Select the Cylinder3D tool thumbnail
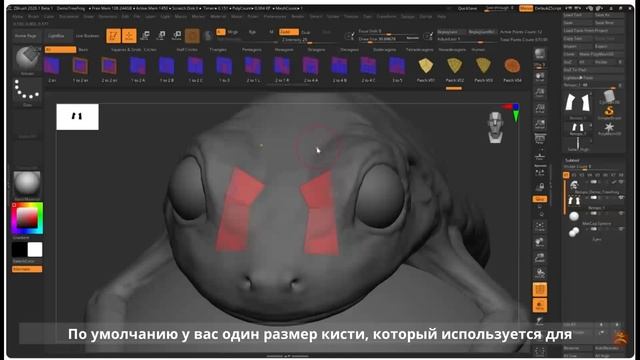The height and width of the screenshot is (360, 640). 609,97
